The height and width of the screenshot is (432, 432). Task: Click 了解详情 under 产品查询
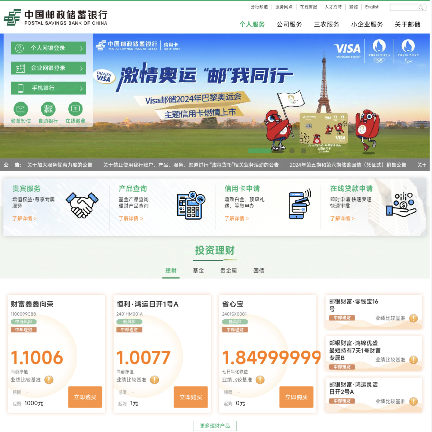pos(131,218)
